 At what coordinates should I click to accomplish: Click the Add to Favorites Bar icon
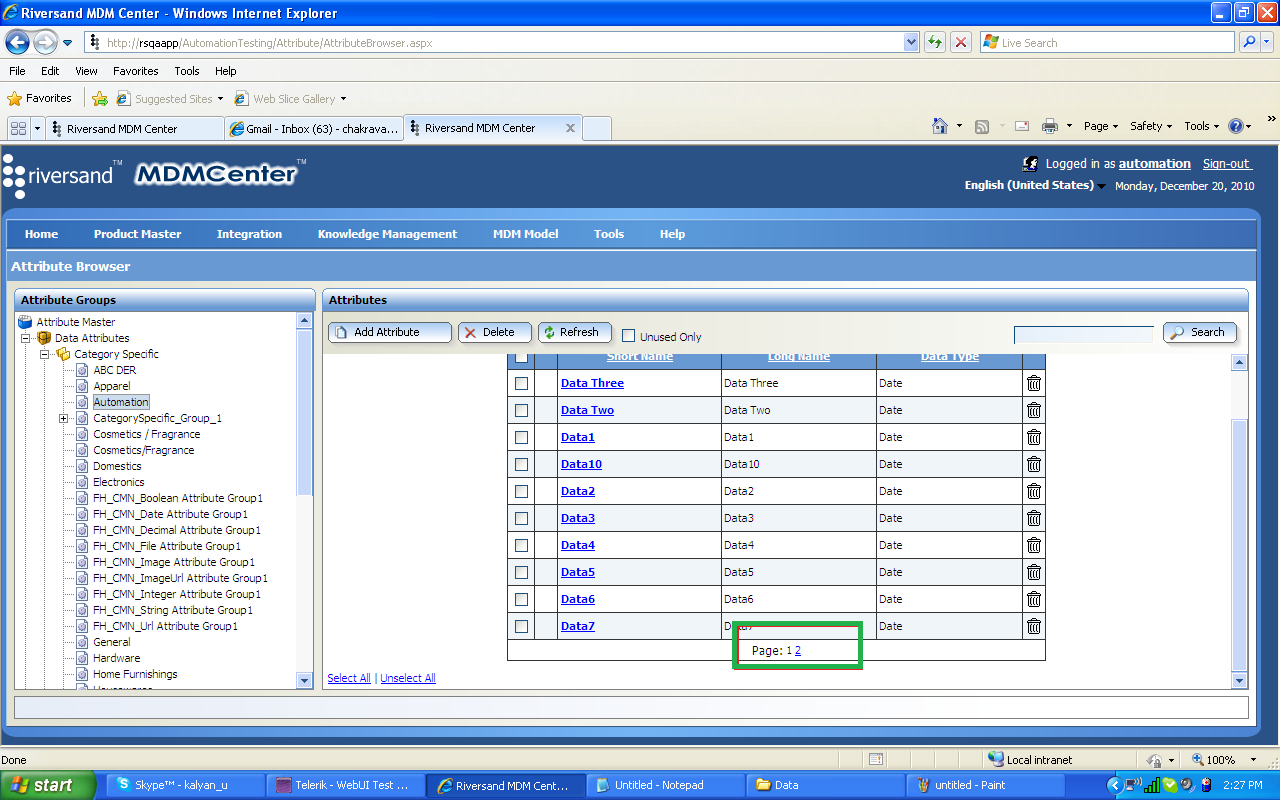tap(100, 98)
